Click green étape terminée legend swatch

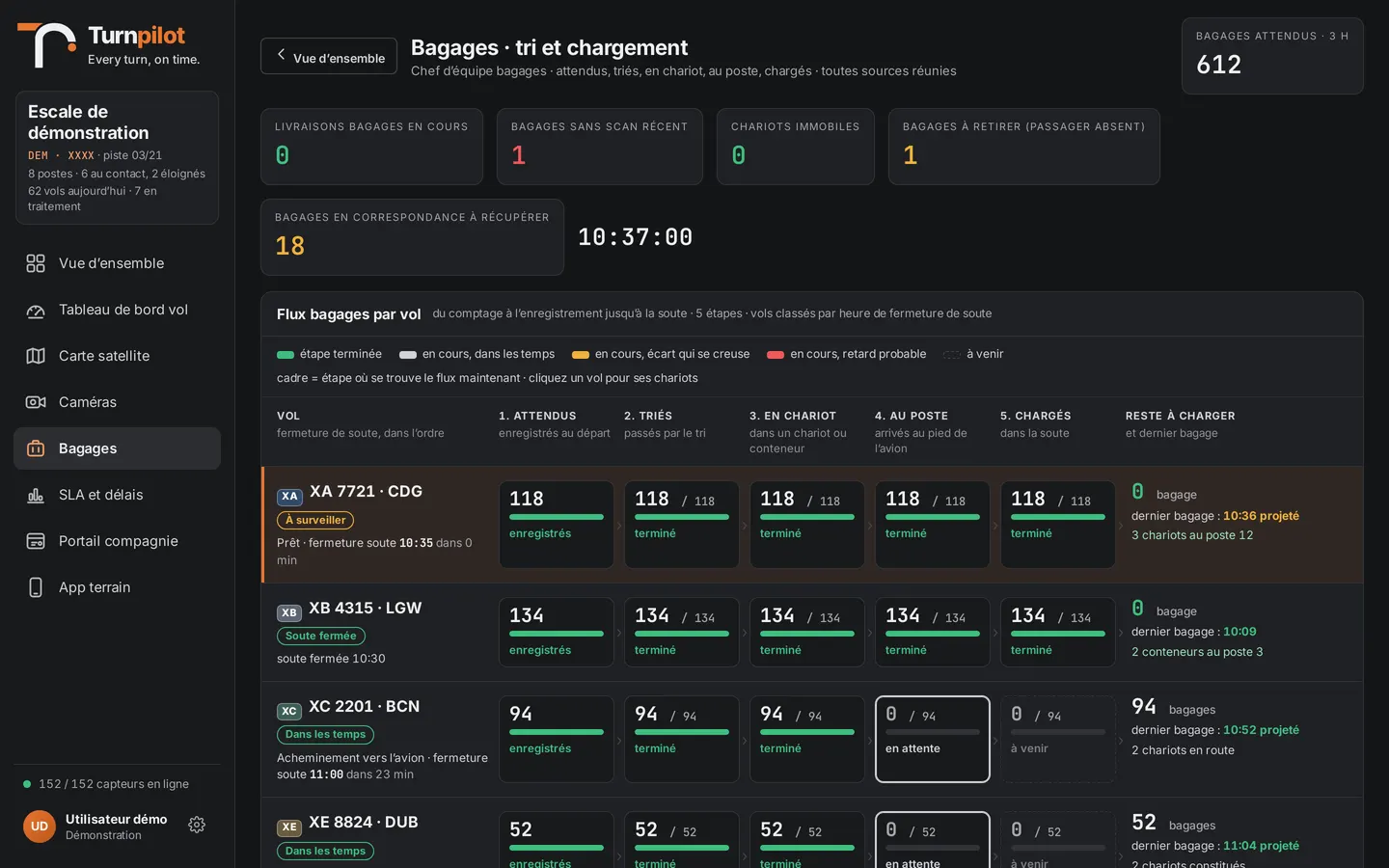286,354
